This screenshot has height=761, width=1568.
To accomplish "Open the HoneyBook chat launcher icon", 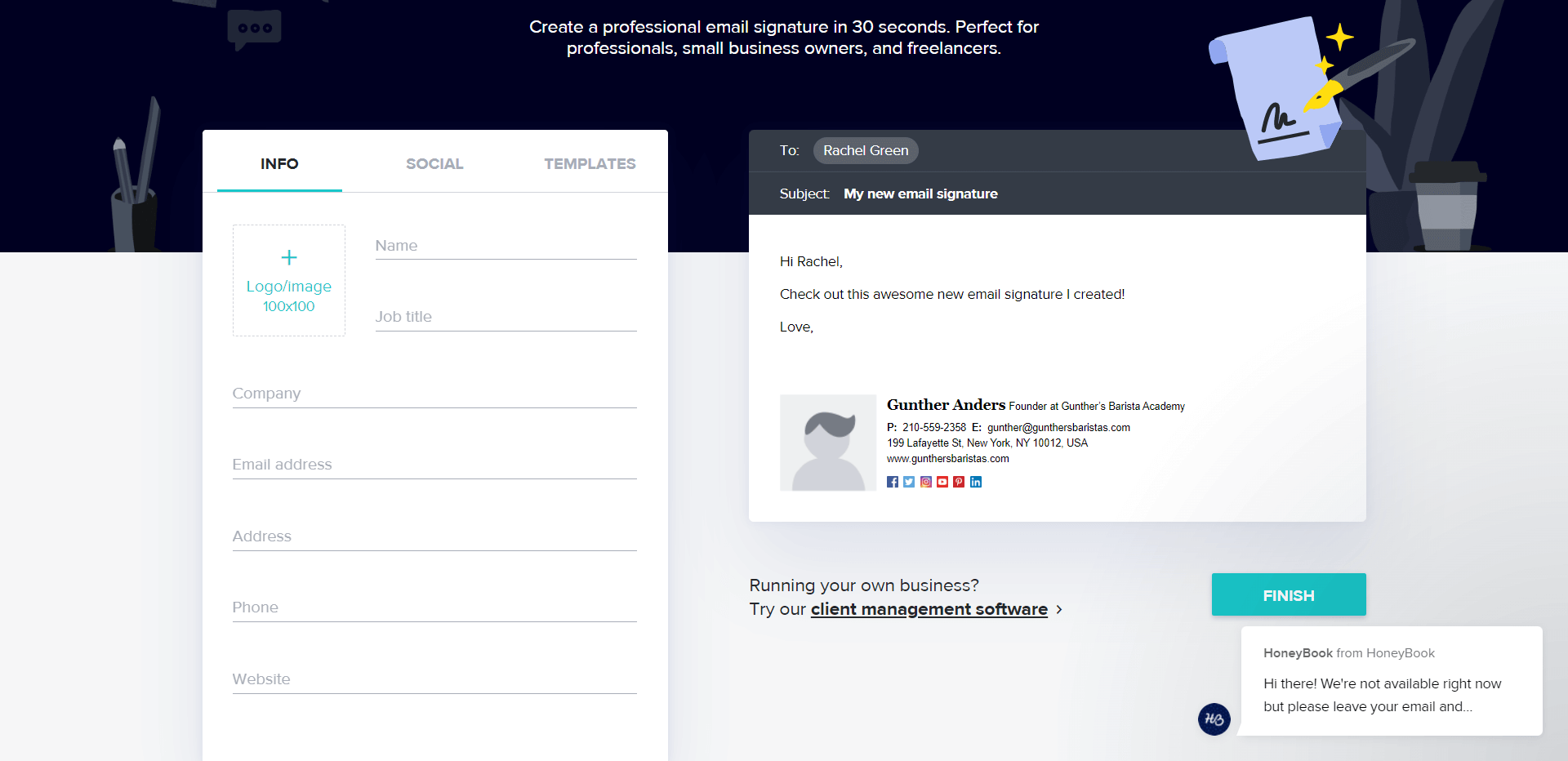I will [x=1214, y=719].
